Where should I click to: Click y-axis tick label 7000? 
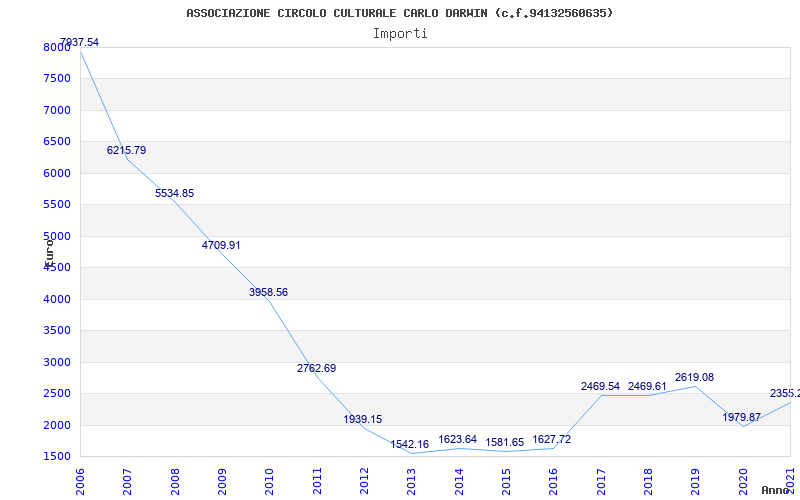click(57, 110)
